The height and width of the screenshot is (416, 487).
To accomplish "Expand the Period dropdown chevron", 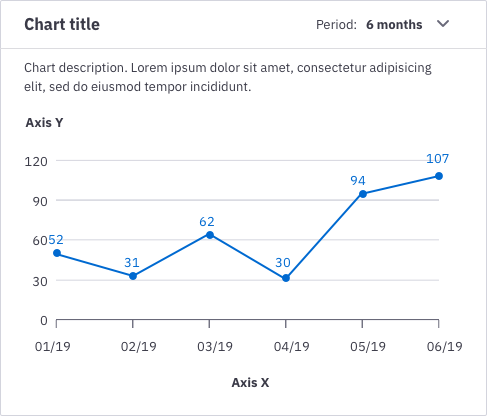I will pyautogui.click(x=443, y=24).
